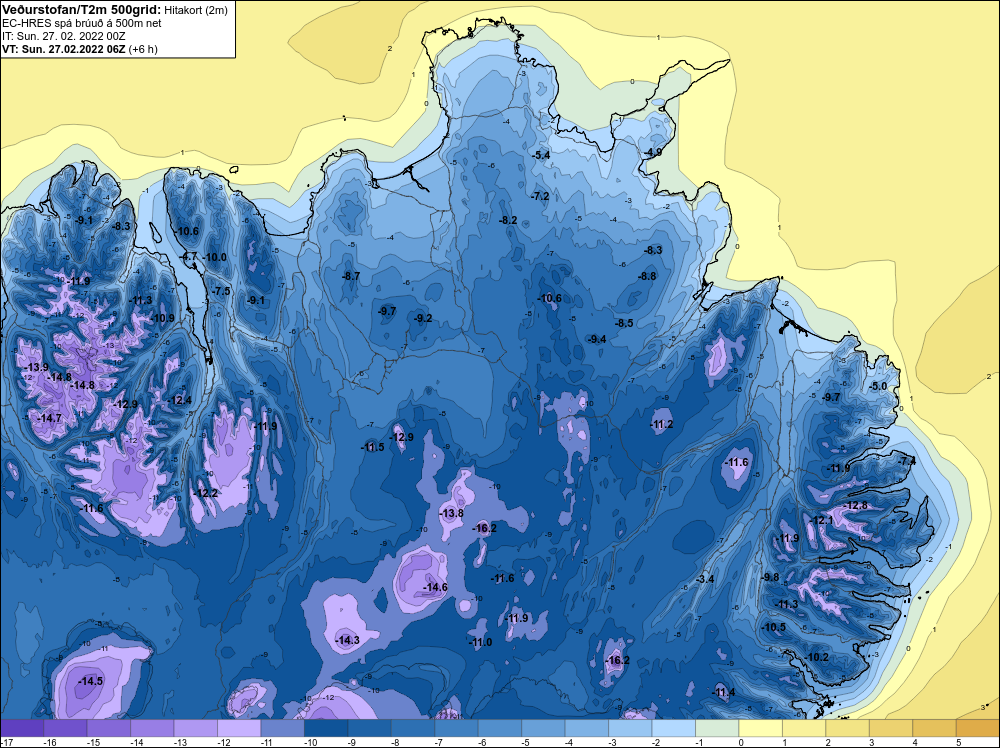
Task: Select the -7.2 temperature label
Action: [540, 196]
